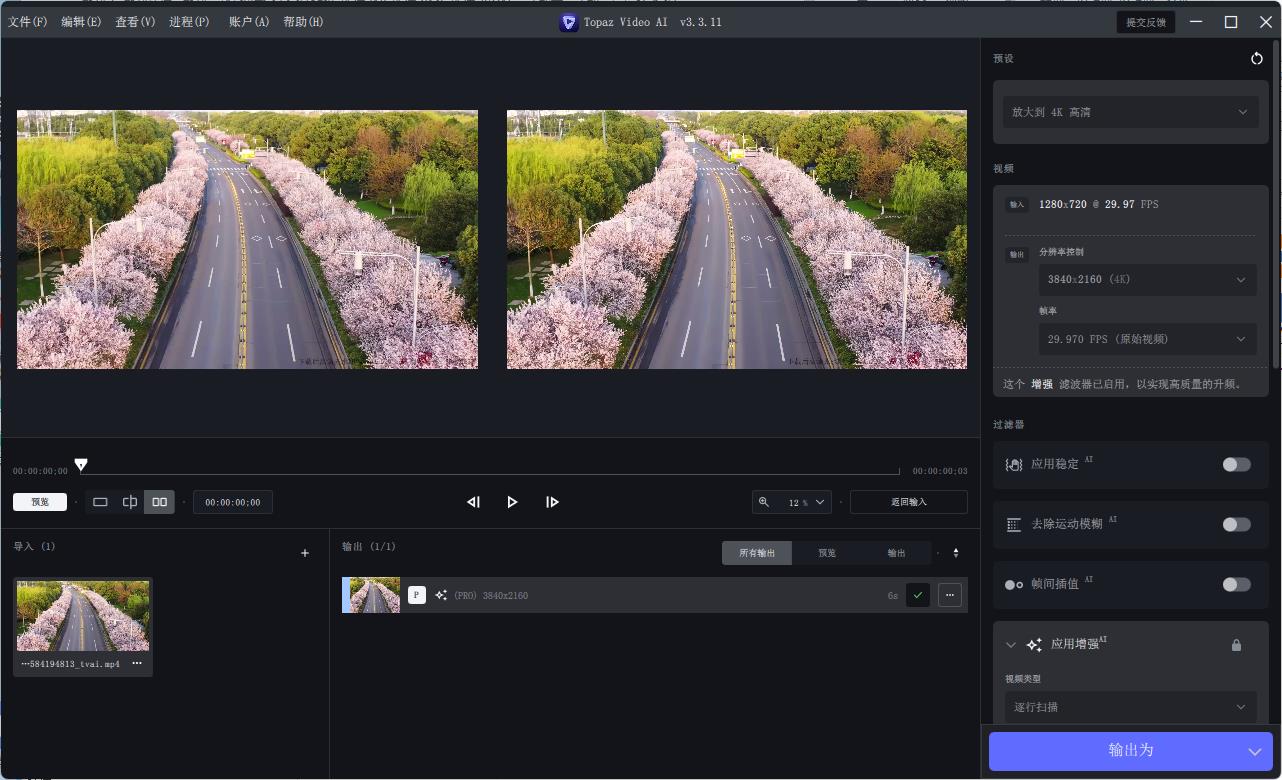Open the 29.970 FPS frame rate dropdown
The image size is (1282, 780).
(x=1147, y=339)
